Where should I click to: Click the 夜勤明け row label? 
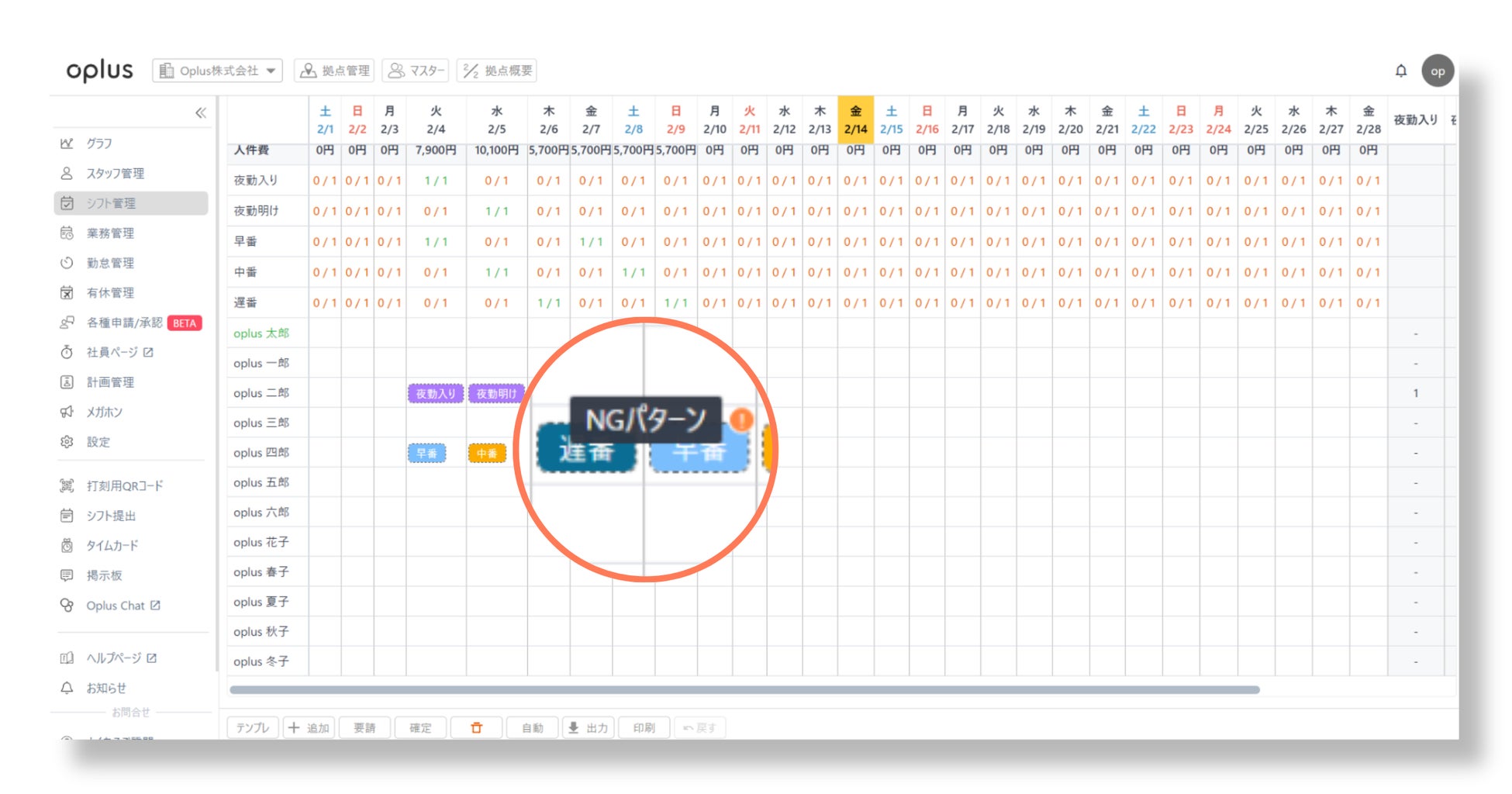point(257,211)
